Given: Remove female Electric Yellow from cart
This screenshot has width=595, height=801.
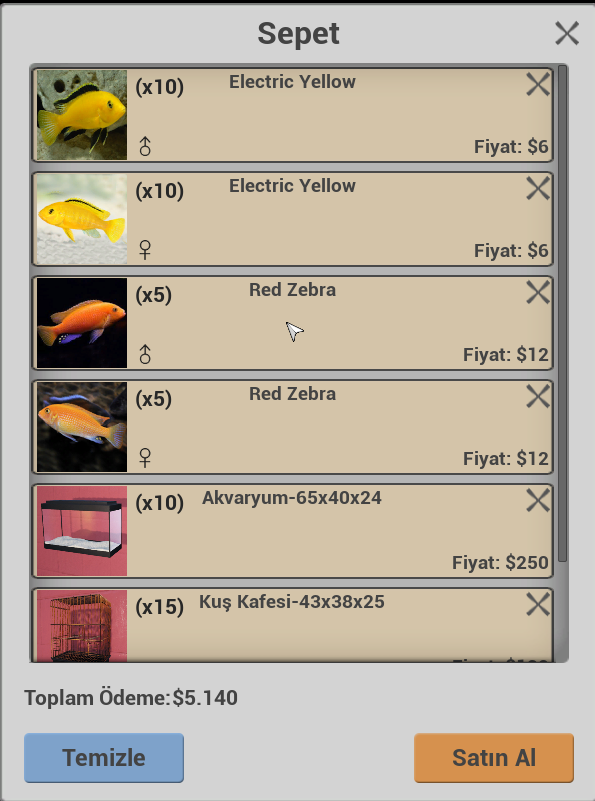Looking at the screenshot, I should (538, 189).
